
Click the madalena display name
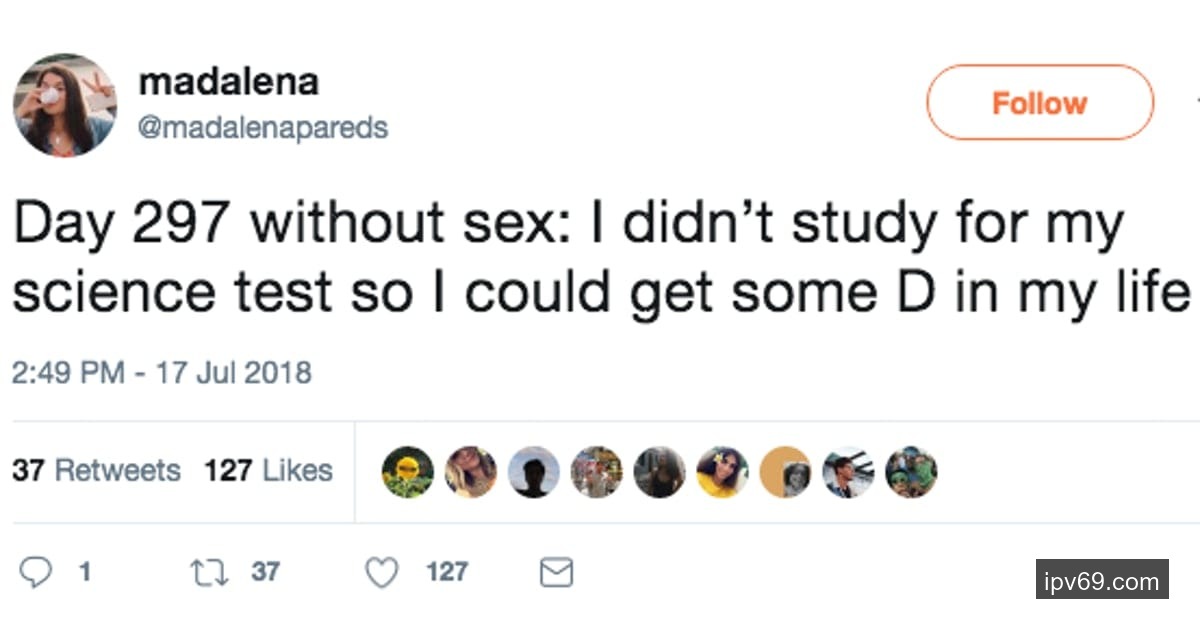[228, 82]
